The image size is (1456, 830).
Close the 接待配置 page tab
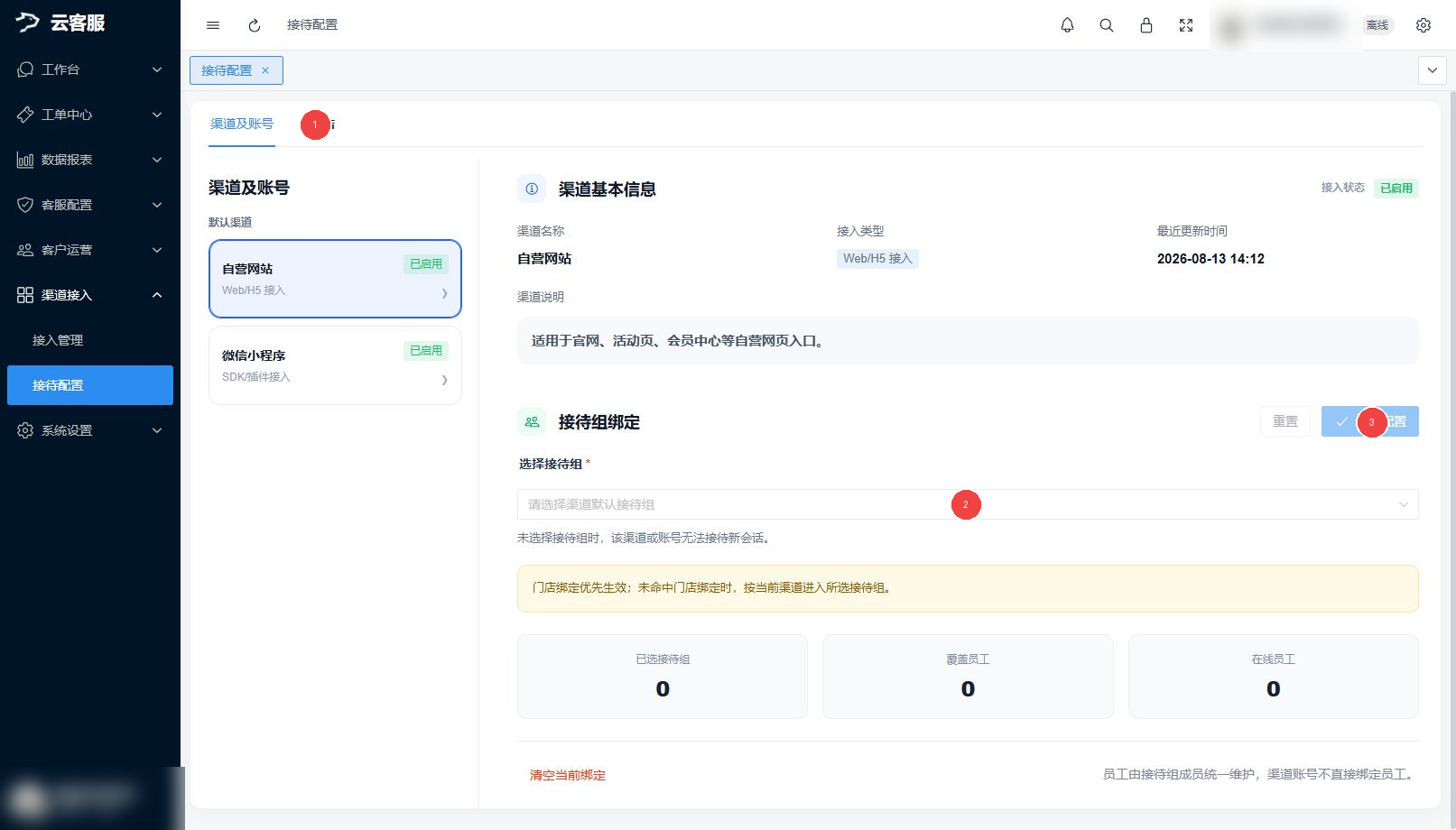pyautogui.click(x=265, y=70)
